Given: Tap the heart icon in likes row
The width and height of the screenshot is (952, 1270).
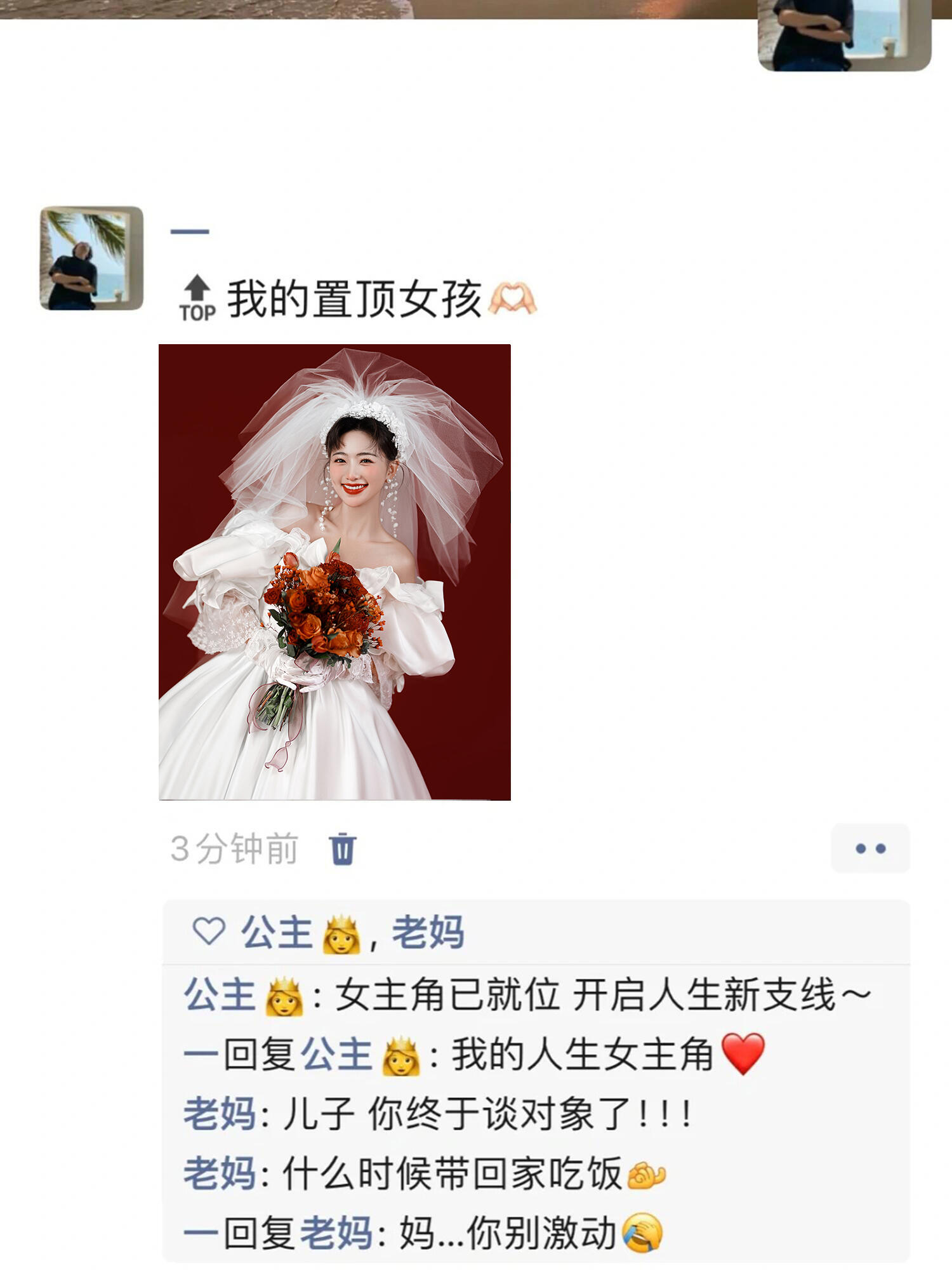Looking at the screenshot, I should pyautogui.click(x=209, y=932).
